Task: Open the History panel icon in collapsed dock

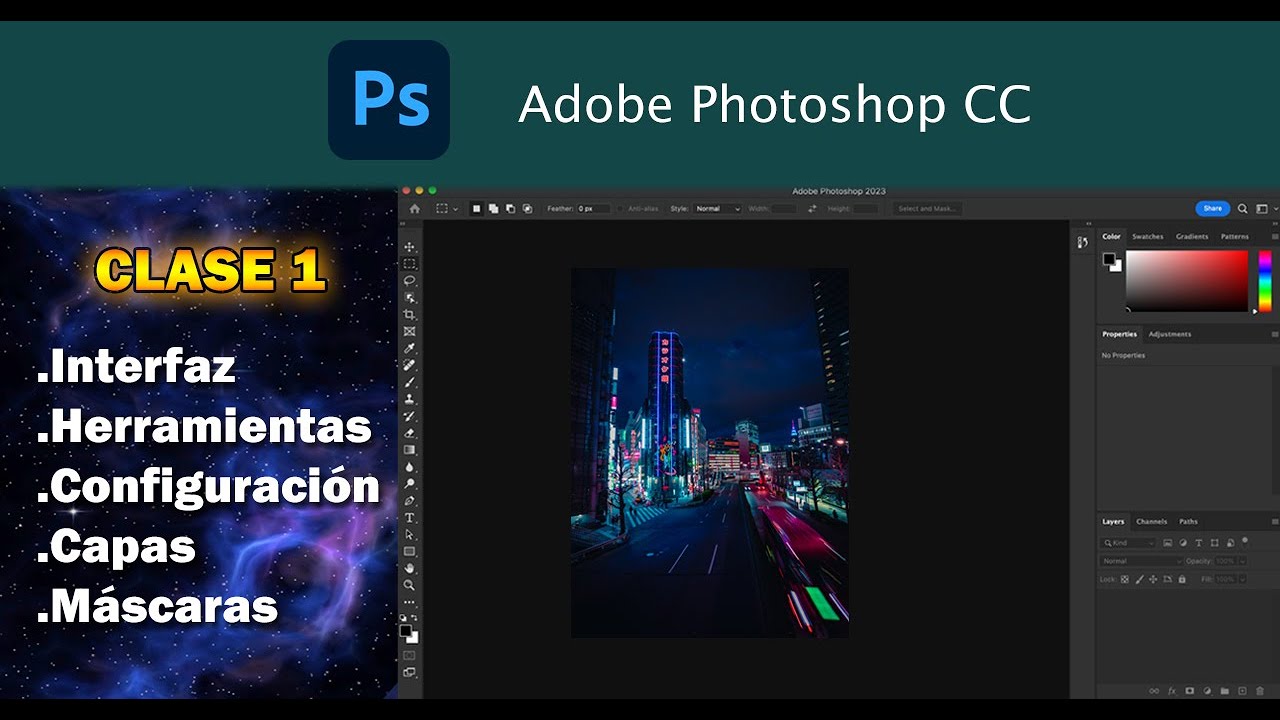Action: pos(1082,242)
